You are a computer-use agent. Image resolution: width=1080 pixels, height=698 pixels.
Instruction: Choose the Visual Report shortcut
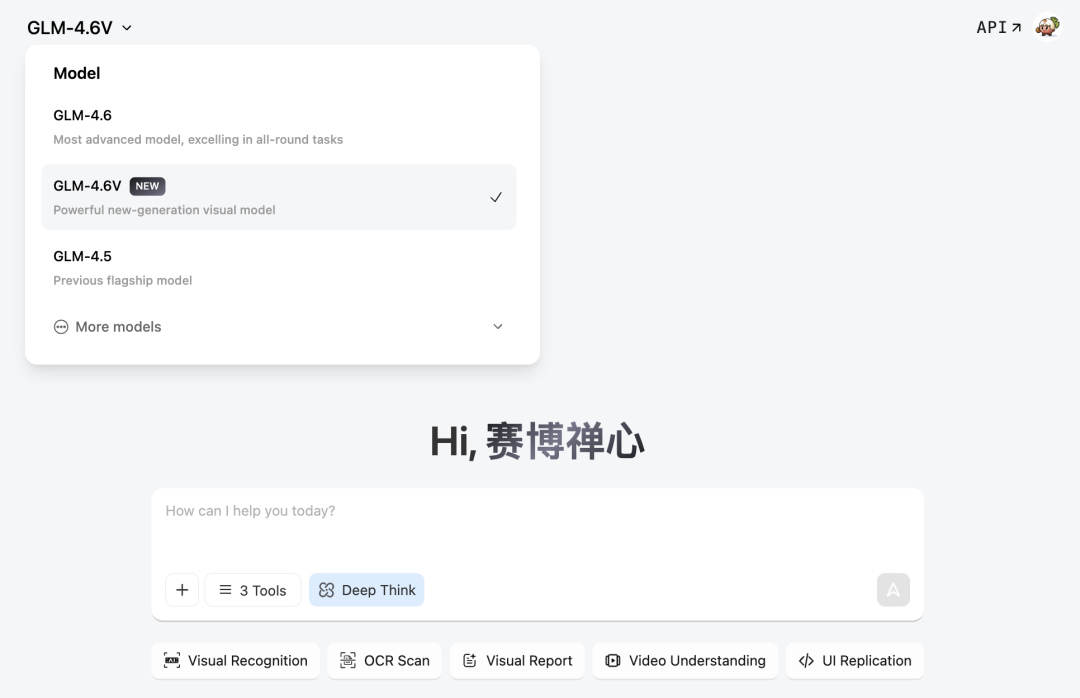pos(517,661)
